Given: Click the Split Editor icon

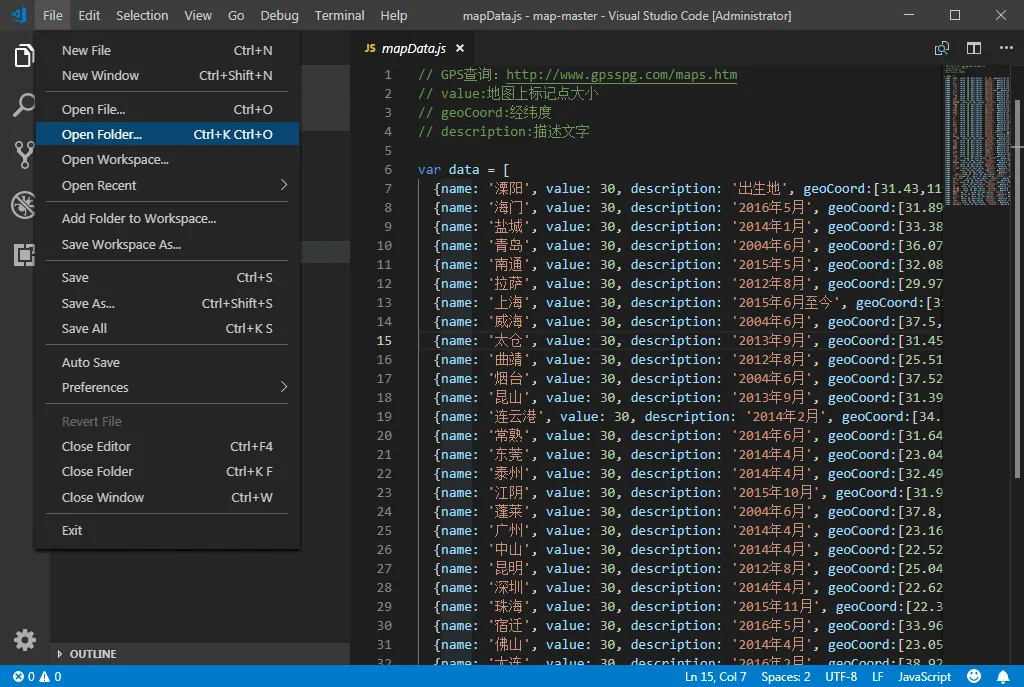Looking at the screenshot, I should tap(973, 48).
